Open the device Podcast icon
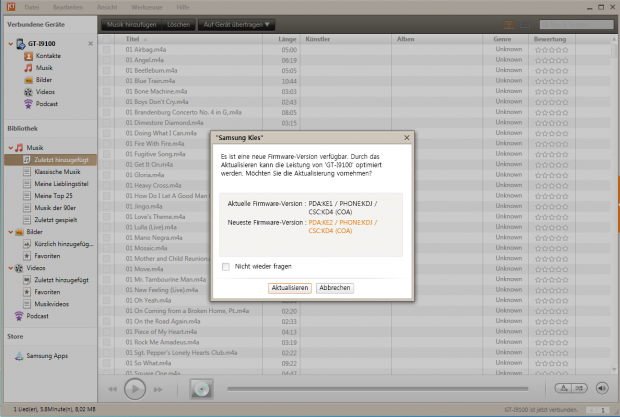 coord(28,104)
